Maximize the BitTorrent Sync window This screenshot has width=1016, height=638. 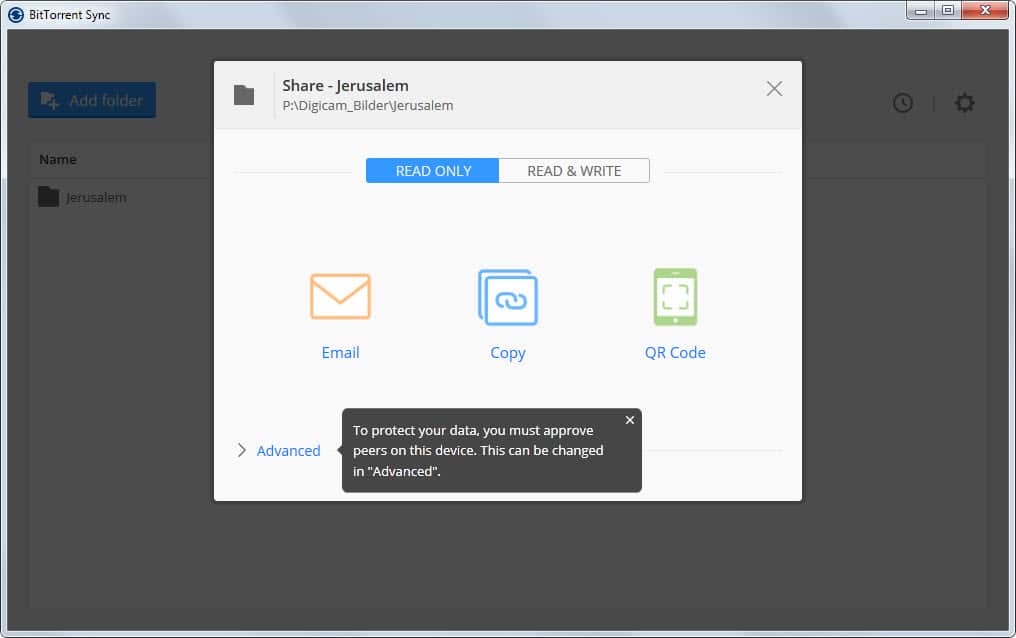click(948, 10)
